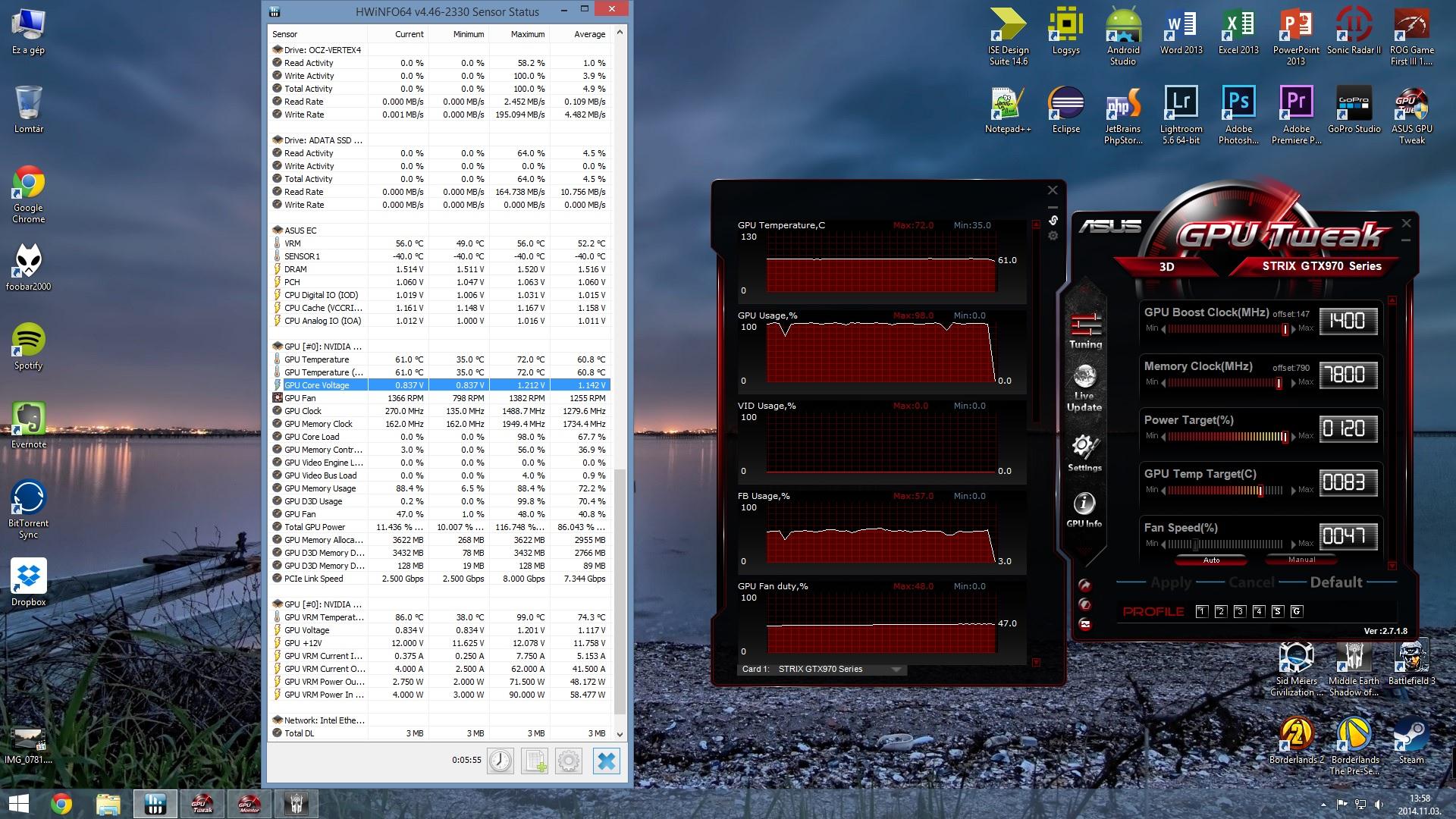Open Sonic Radar II desktop shortcut
Viewport: 1456px width, 819px height.
click(x=1354, y=30)
